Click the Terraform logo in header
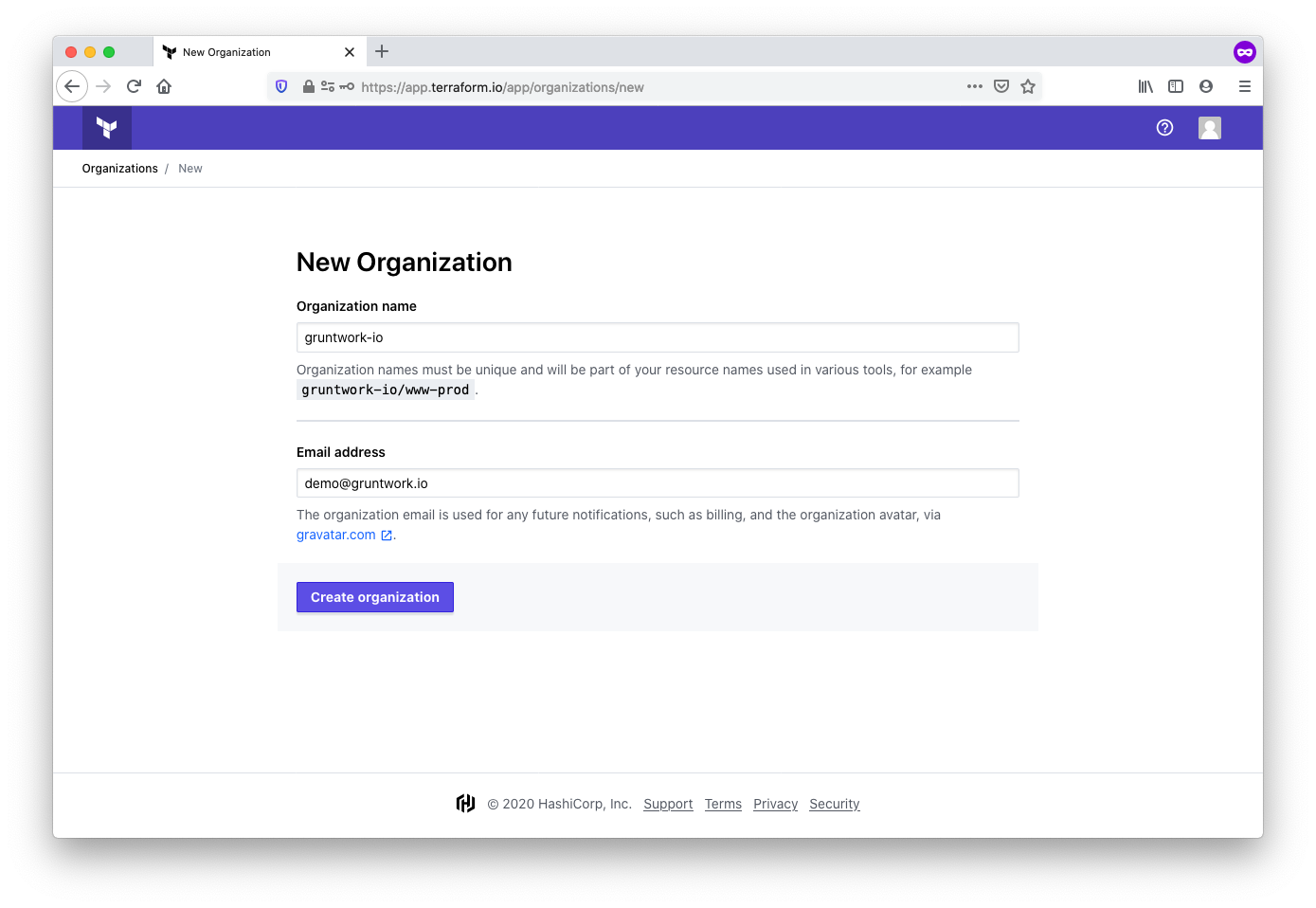The image size is (1316, 908). coord(107,128)
